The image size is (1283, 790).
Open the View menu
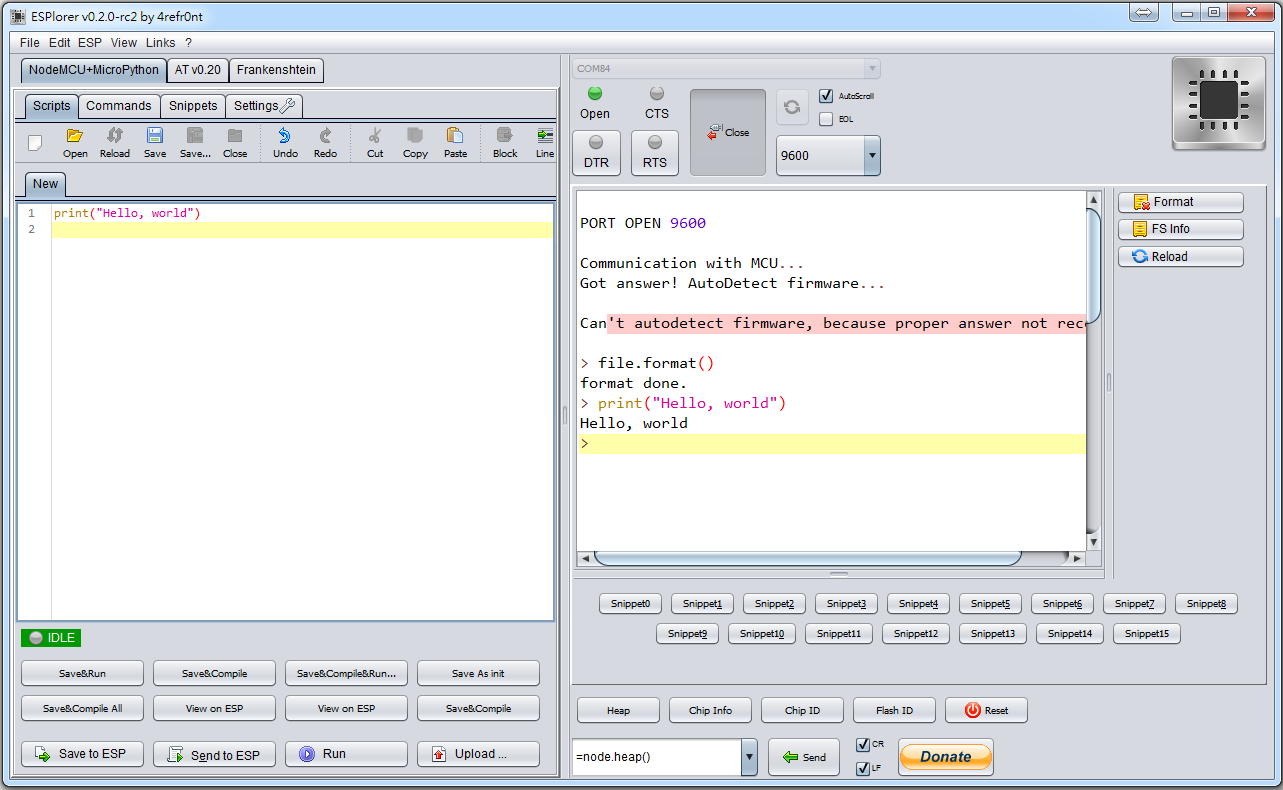[x=124, y=43]
